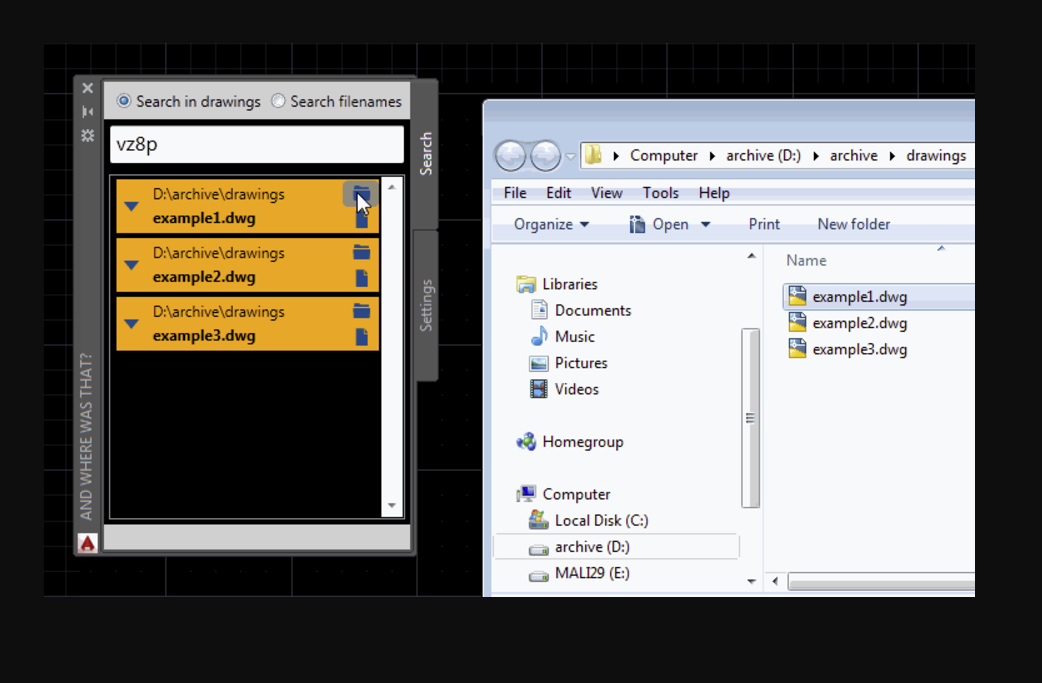Switch to the Settings vertical tab
Screen dimensions: 1042x683
pyautogui.click(x=426, y=305)
